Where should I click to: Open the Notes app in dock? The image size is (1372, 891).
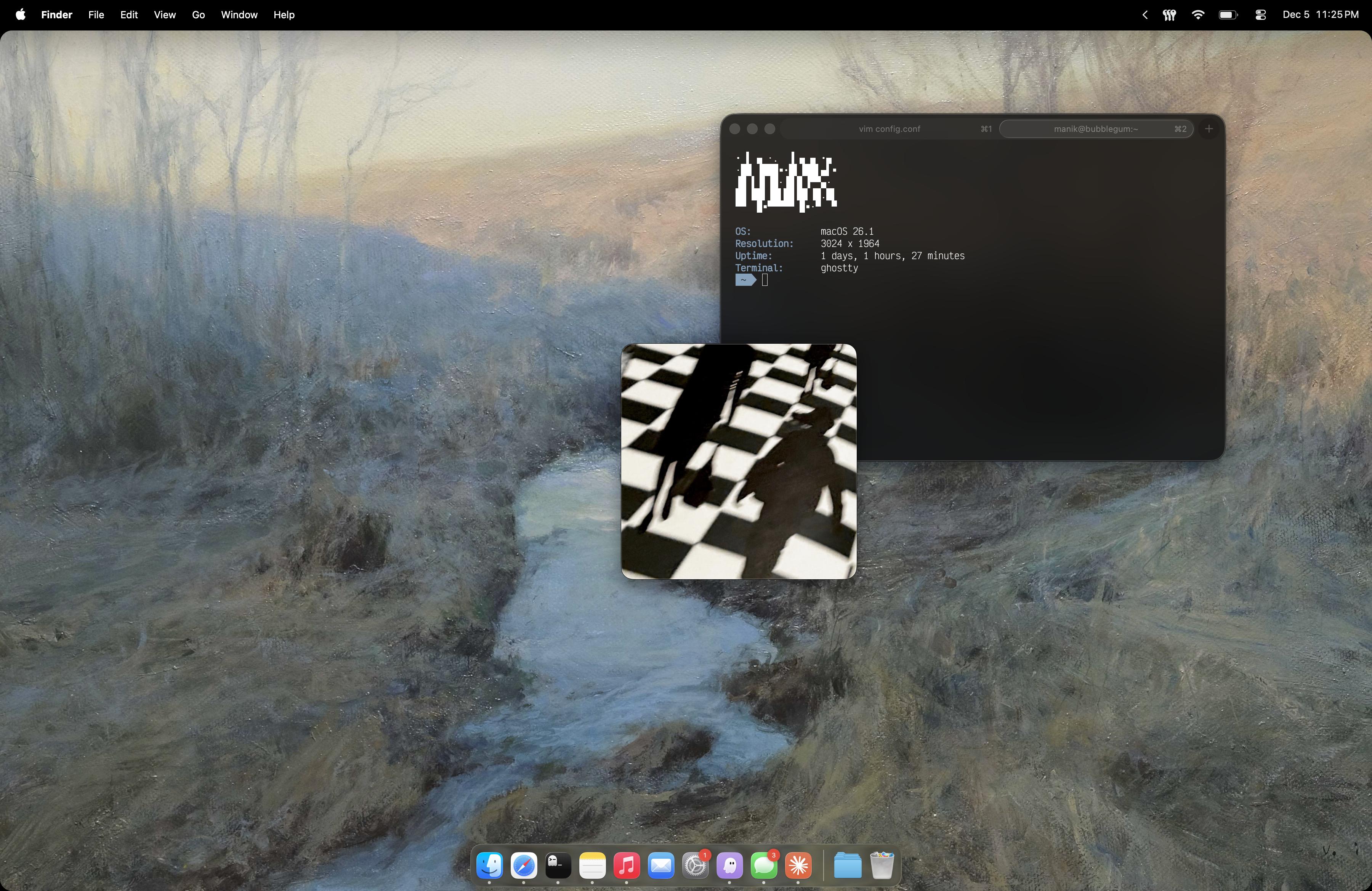[x=592, y=865]
